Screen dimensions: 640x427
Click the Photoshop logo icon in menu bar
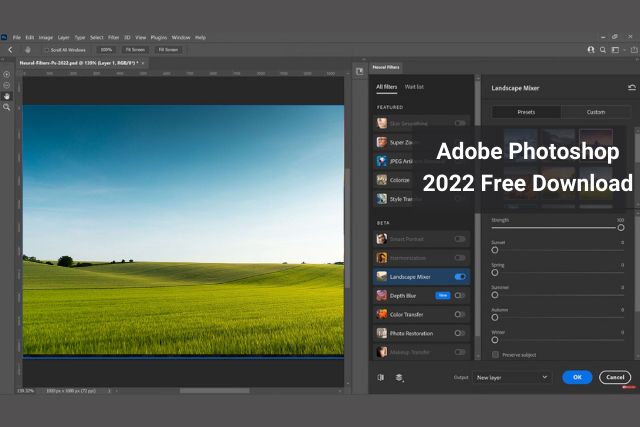[4, 37]
